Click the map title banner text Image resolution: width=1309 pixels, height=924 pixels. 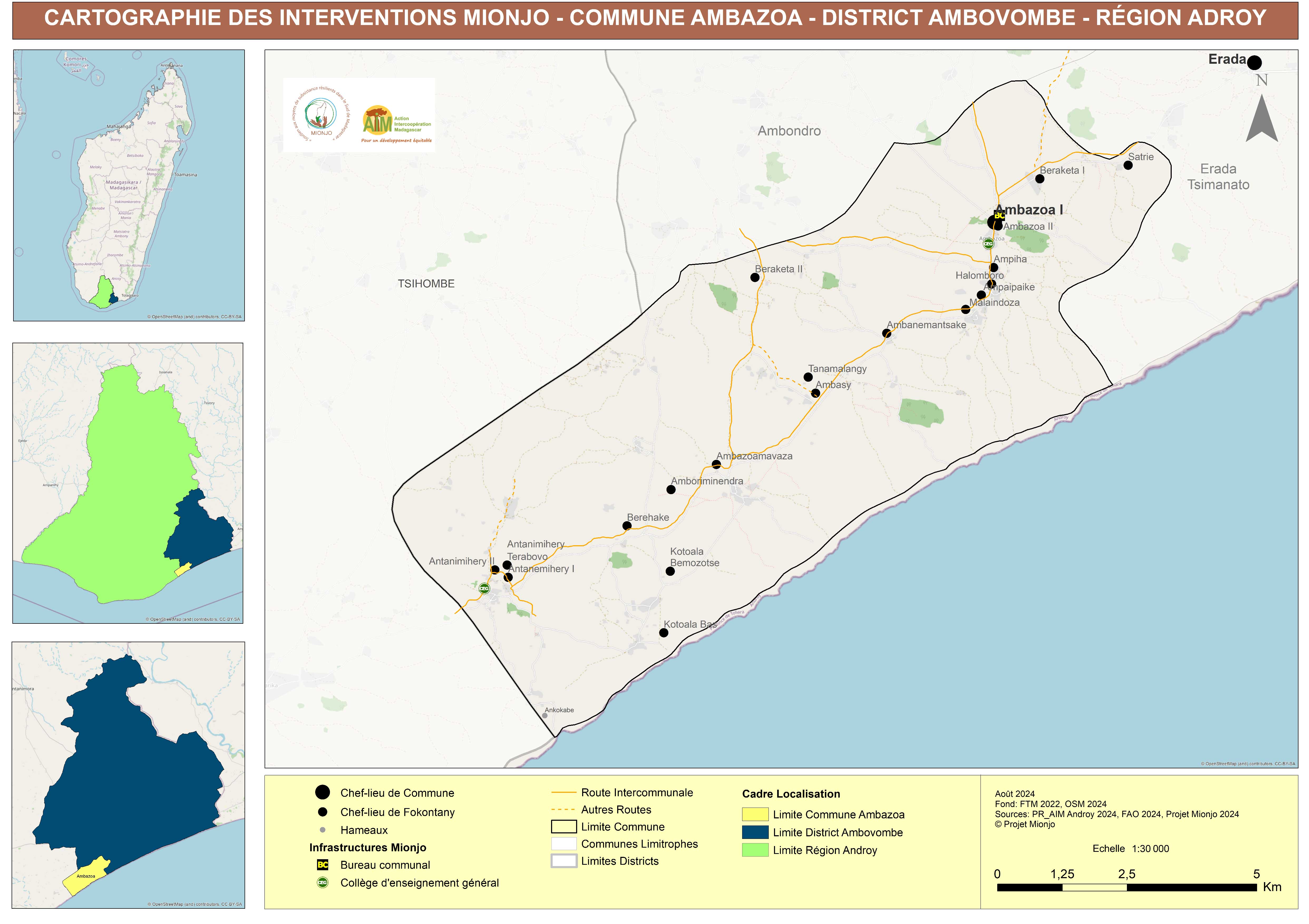point(655,18)
